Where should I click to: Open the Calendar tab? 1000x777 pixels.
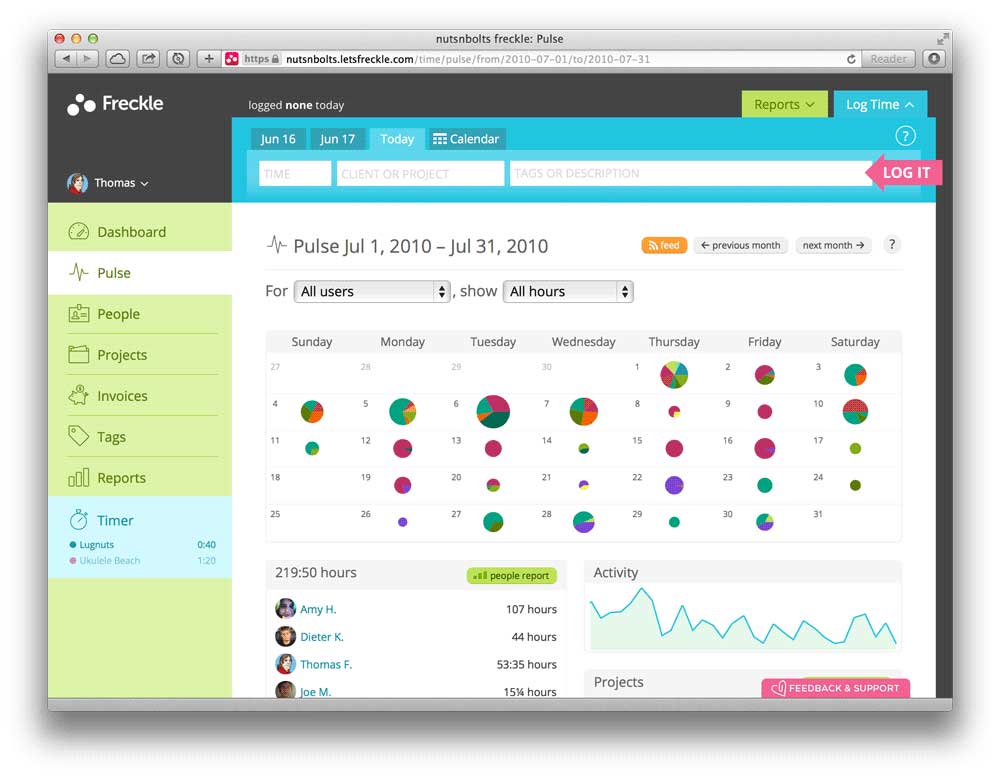click(x=466, y=139)
